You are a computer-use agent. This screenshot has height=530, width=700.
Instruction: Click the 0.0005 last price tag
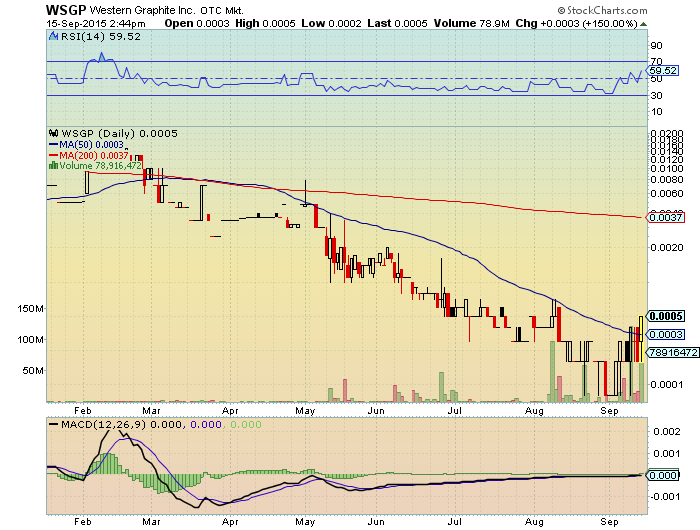(x=666, y=316)
